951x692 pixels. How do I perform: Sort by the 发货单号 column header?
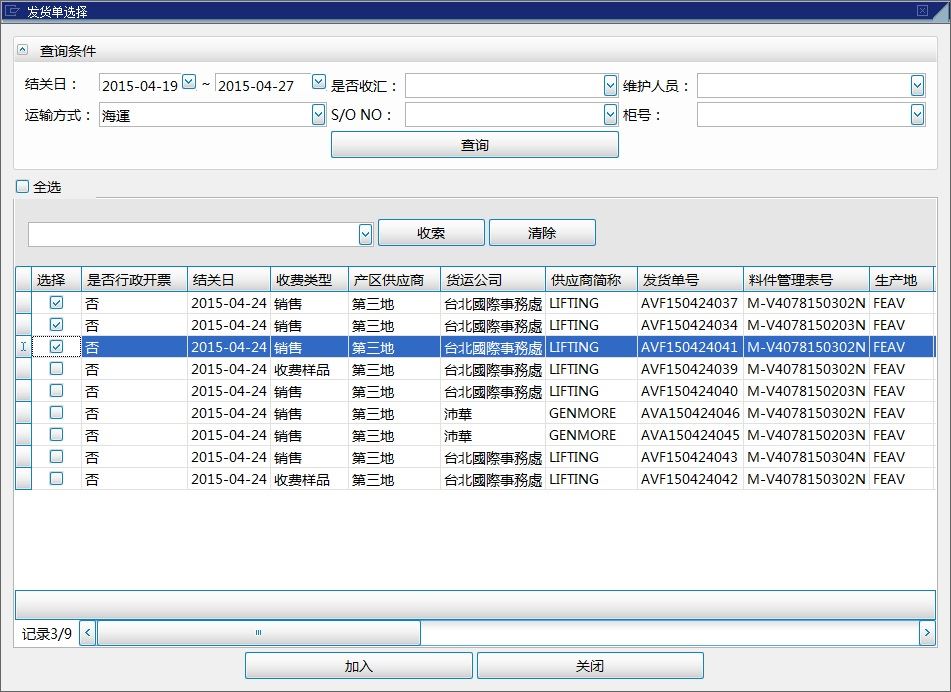690,280
